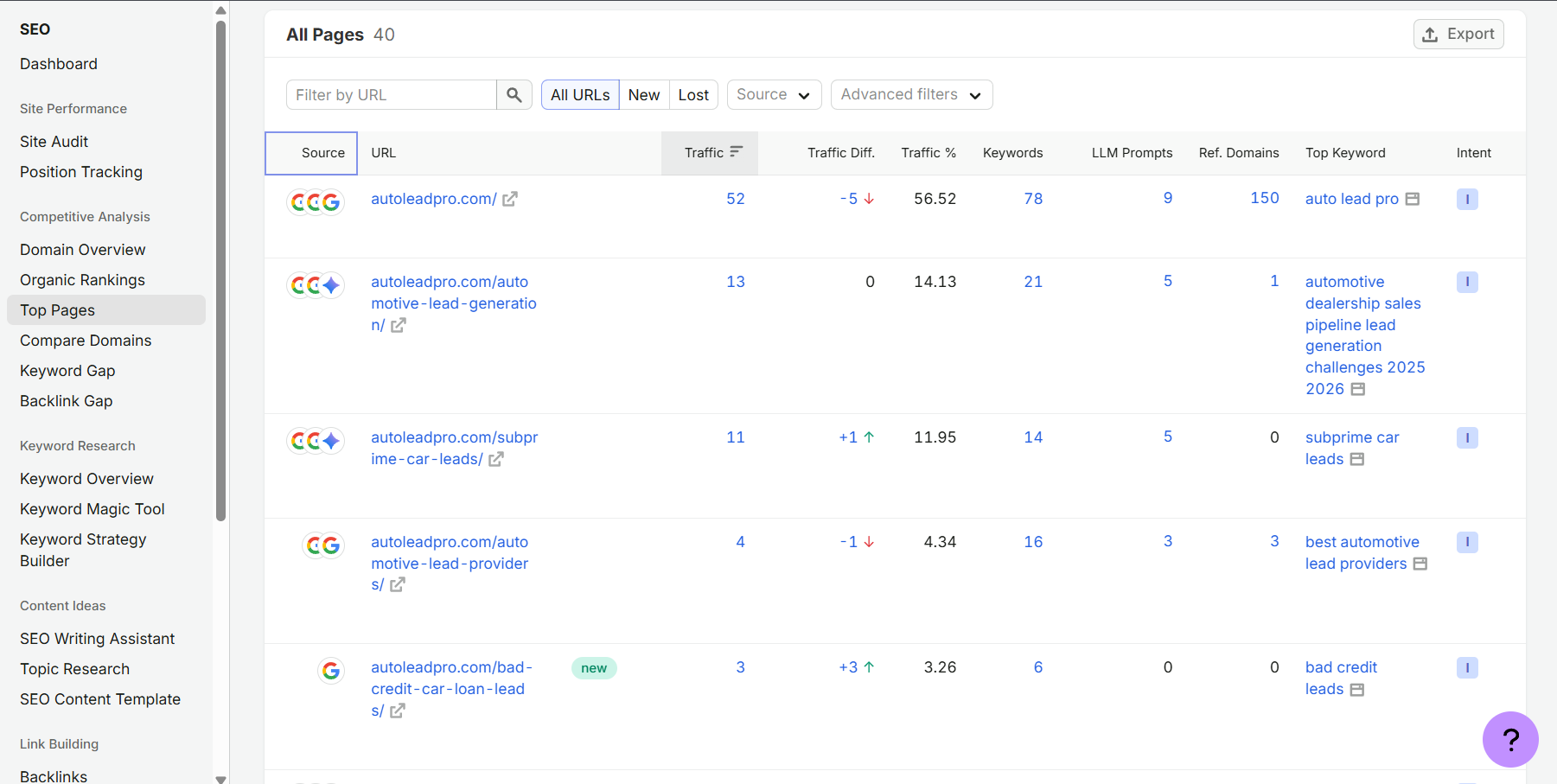Click Intent badge in autoleadpro.com/ row
The width and height of the screenshot is (1557, 784).
(1467, 199)
